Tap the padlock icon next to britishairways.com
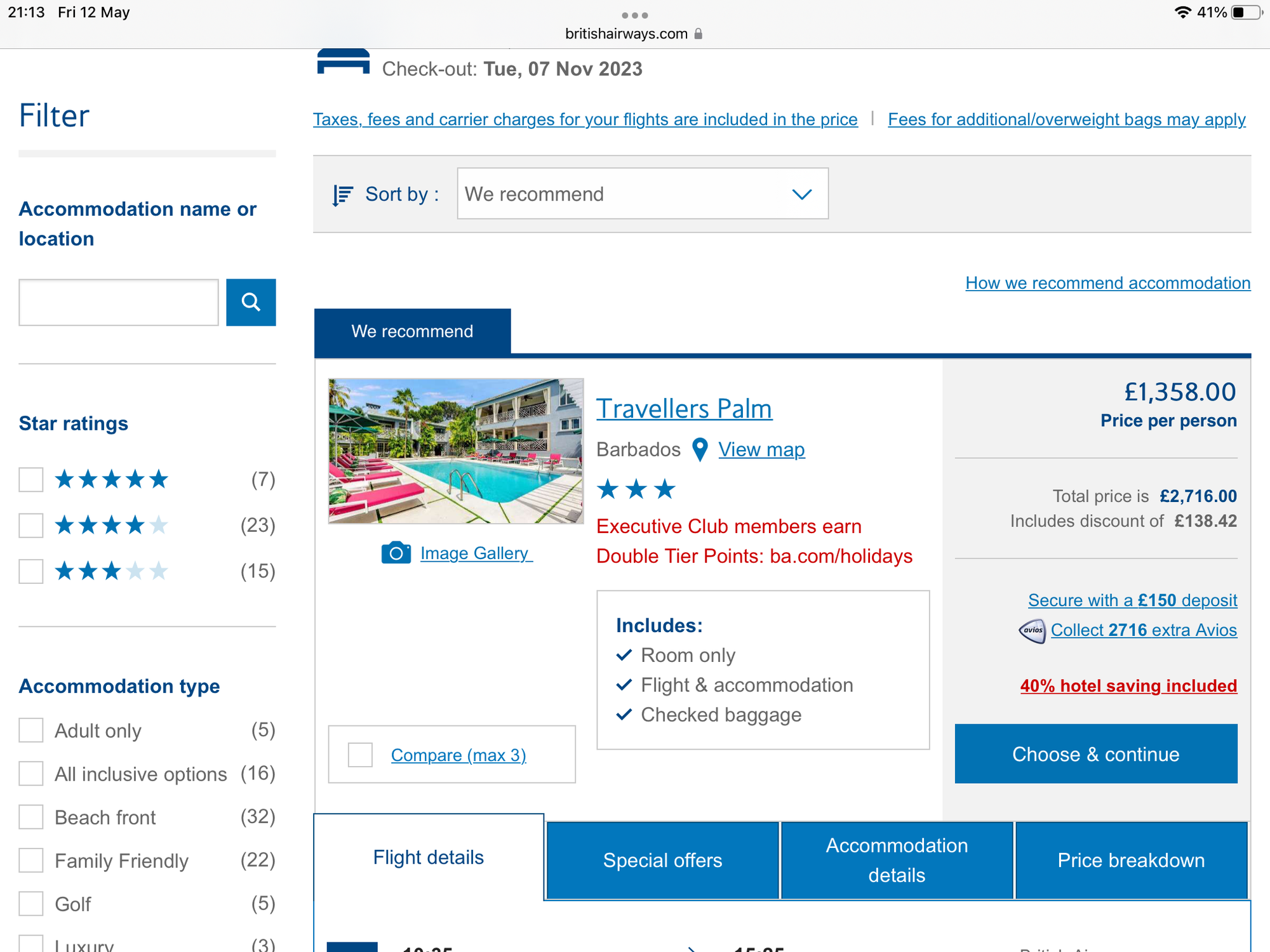1270x952 pixels. 698,34
